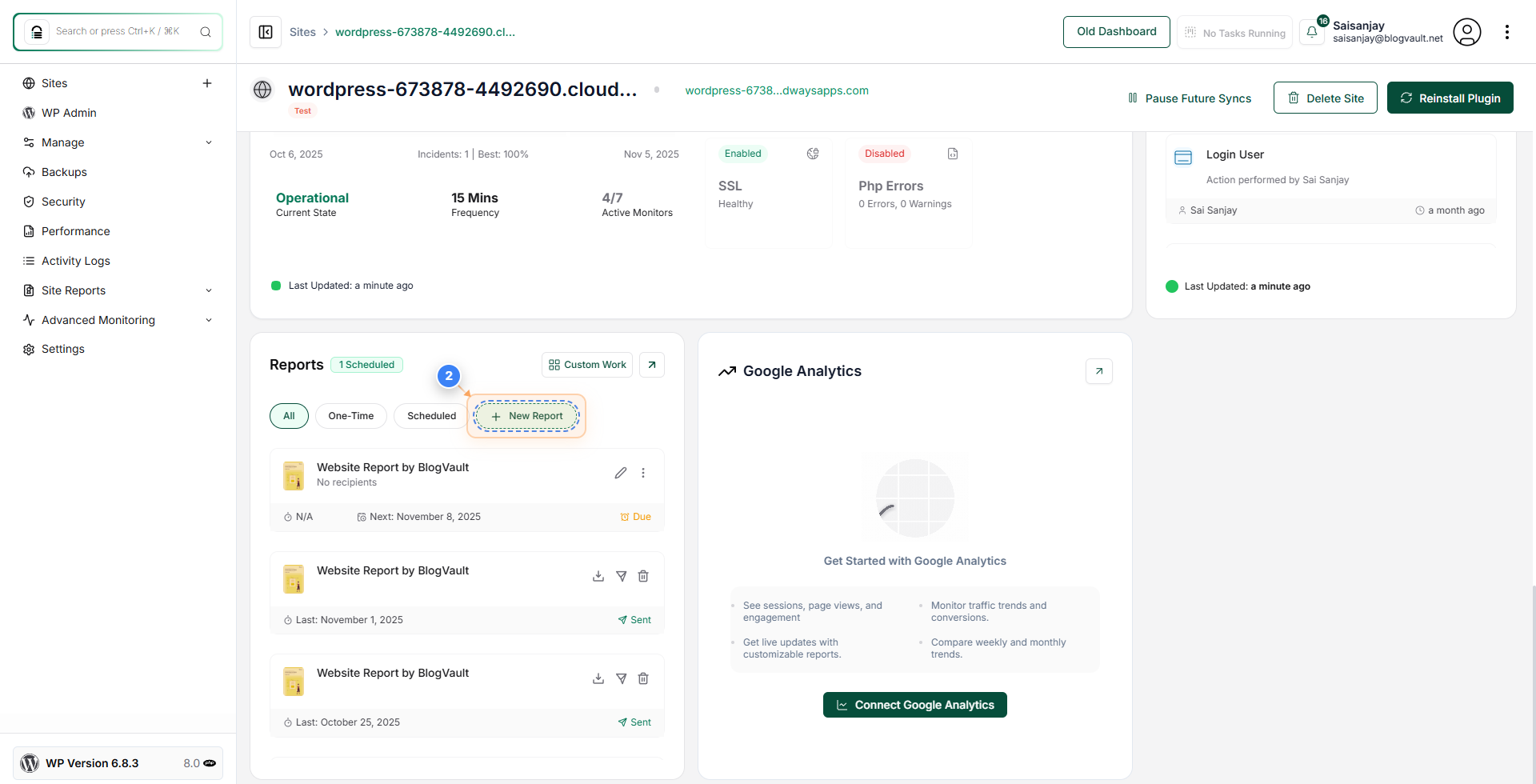Delete the November 1 report
Screen dimensions: 1536x784
[643, 576]
